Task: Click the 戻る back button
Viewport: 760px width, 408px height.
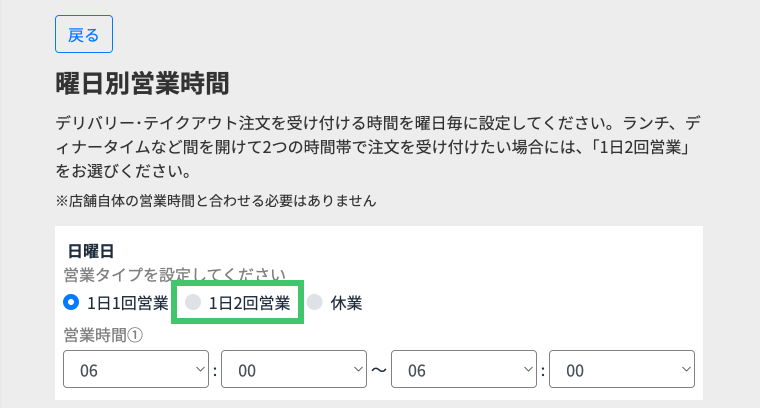Action: pyautogui.click(x=83, y=35)
